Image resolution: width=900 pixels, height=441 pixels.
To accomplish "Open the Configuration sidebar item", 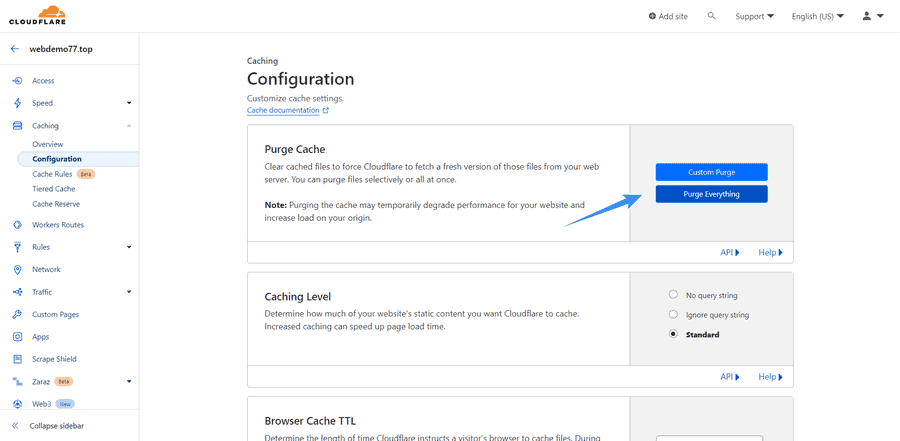I will 77,159.
